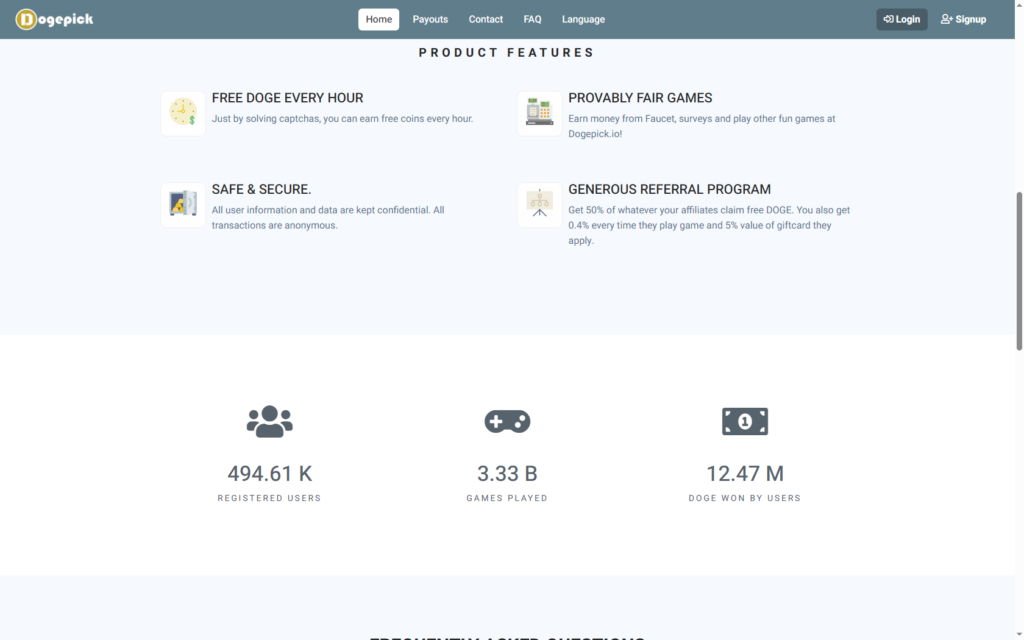Click the Signup button

tap(964, 20)
